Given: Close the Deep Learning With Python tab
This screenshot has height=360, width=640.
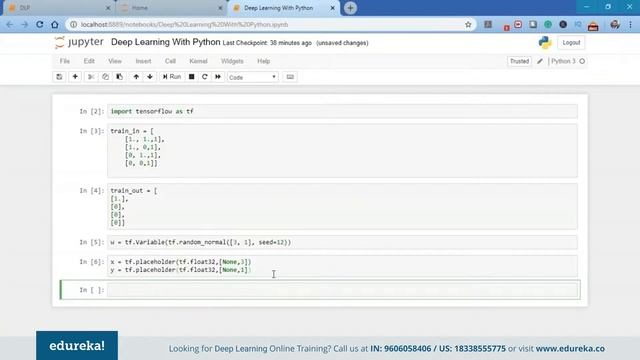Looking at the screenshot, I should pyautogui.click(x=332, y=8).
